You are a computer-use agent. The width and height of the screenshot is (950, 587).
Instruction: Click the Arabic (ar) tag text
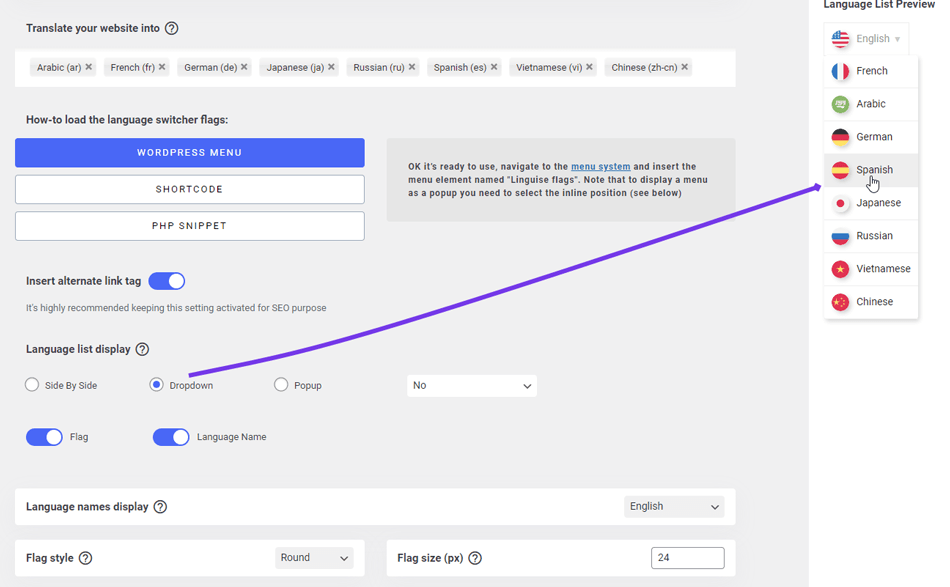pyautogui.click(x=59, y=67)
